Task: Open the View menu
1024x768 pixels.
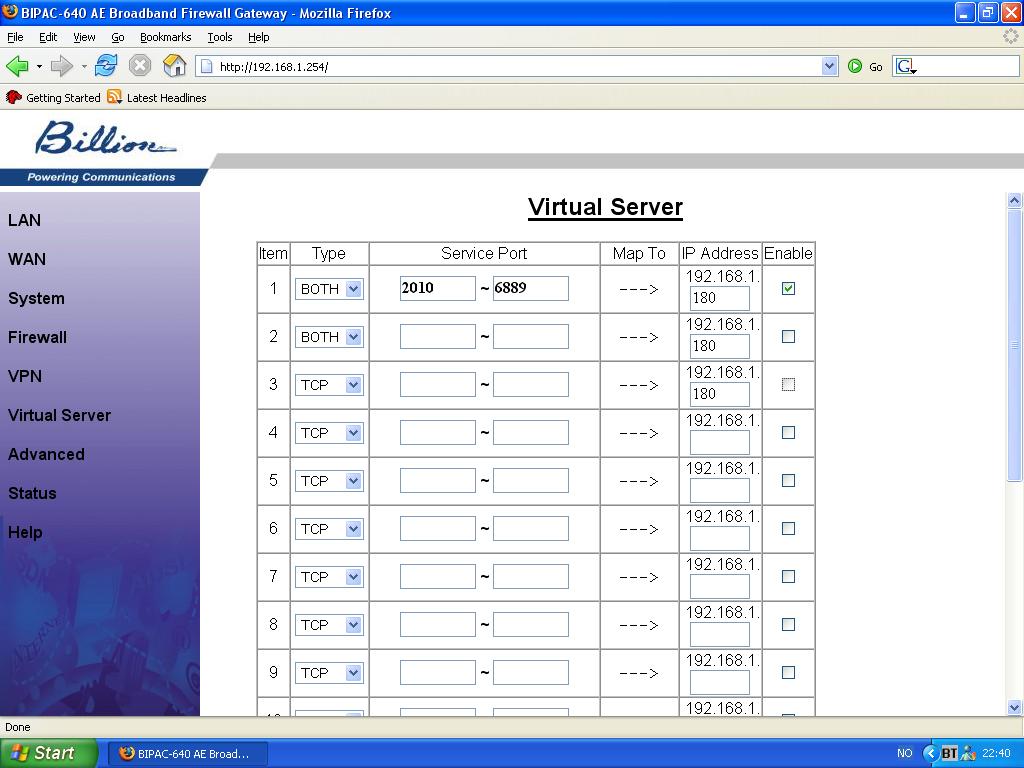Action: tap(84, 37)
